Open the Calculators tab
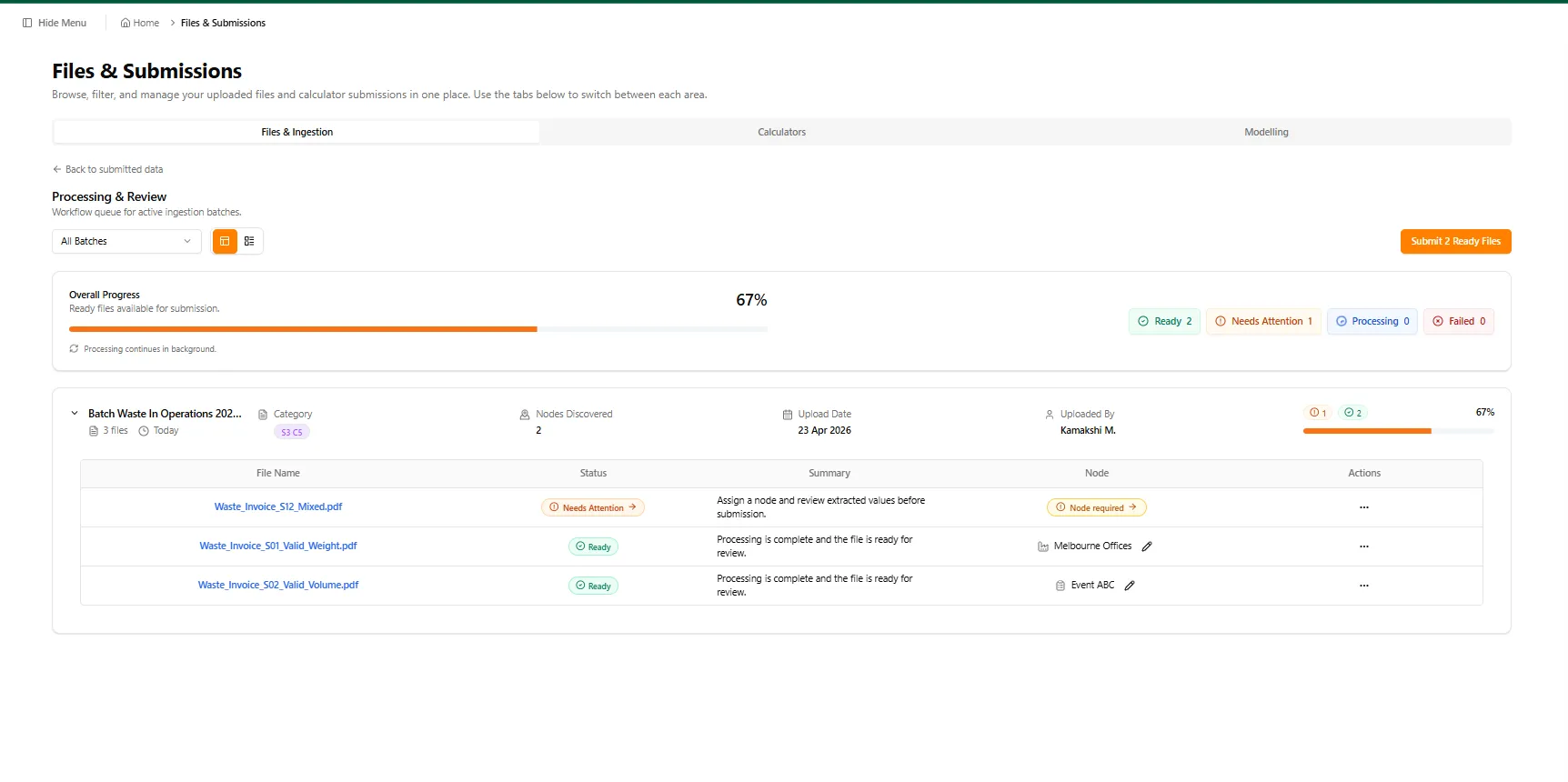 [x=781, y=132]
